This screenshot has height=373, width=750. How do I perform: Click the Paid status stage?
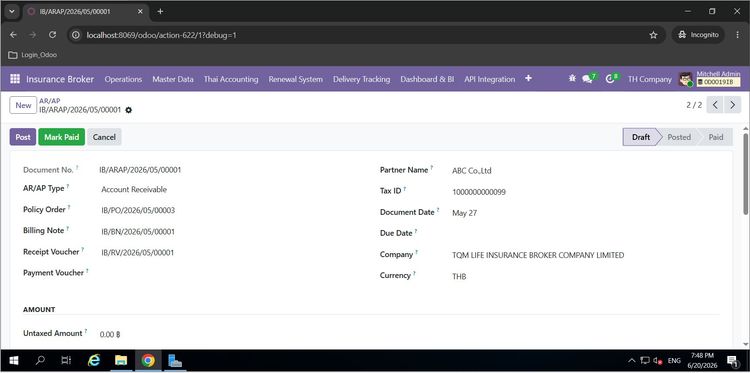click(x=716, y=137)
